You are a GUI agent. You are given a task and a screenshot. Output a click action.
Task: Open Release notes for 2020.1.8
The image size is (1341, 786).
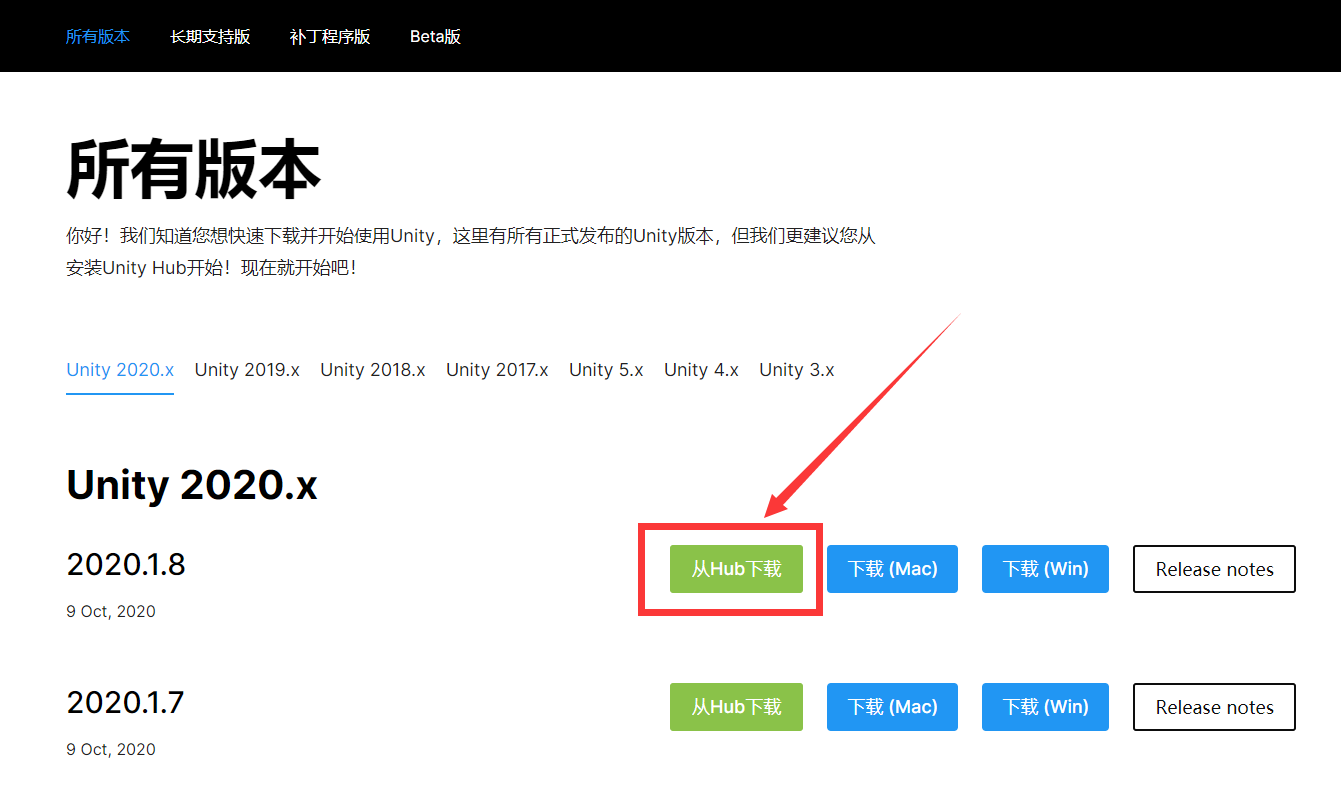(1214, 569)
